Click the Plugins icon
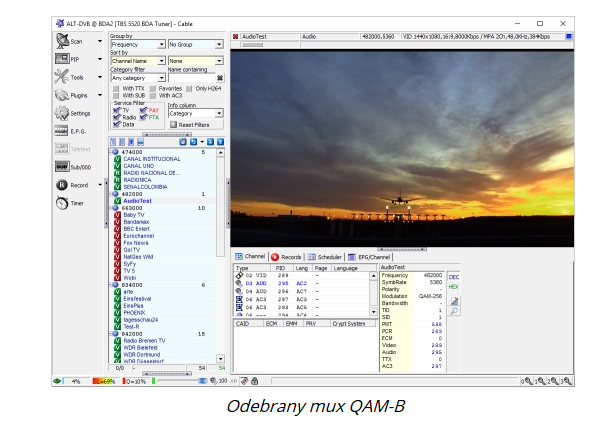Viewport: 606px width, 439px height. (61, 95)
